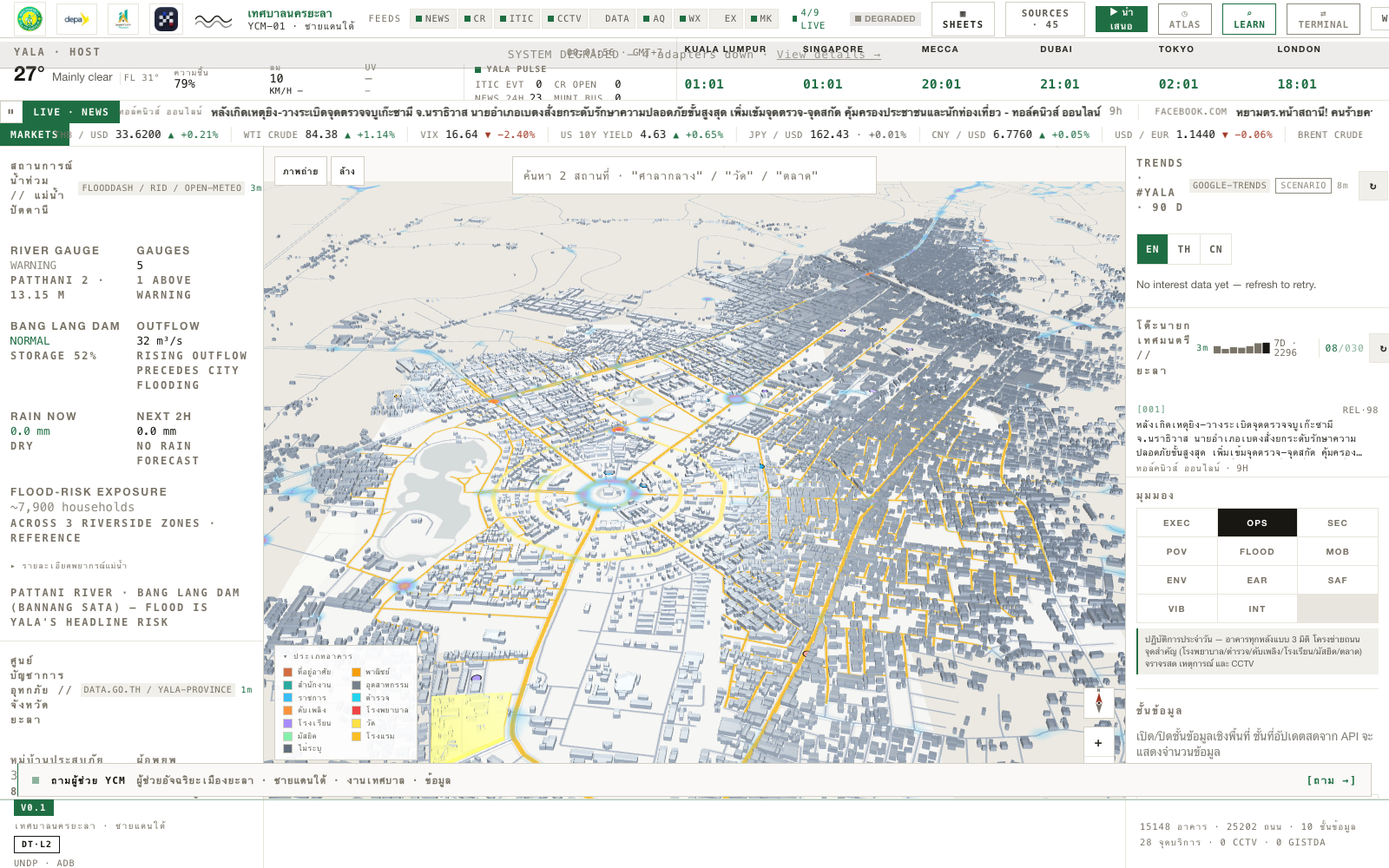Refresh the cabinet news feed panel
This screenshot has height=868, width=1389.
pos(1380,348)
